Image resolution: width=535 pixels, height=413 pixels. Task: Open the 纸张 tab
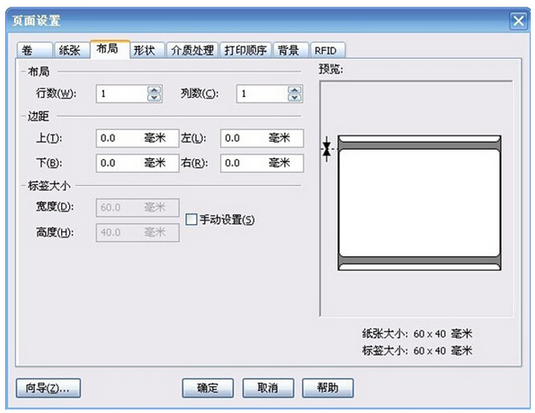point(71,51)
